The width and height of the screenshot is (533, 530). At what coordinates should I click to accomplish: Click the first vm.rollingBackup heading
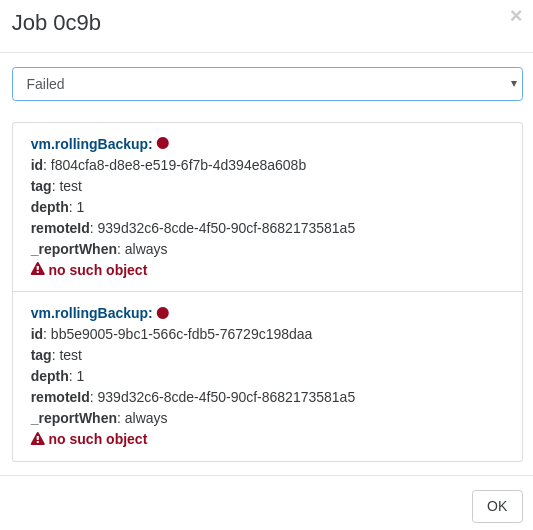pos(91,144)
